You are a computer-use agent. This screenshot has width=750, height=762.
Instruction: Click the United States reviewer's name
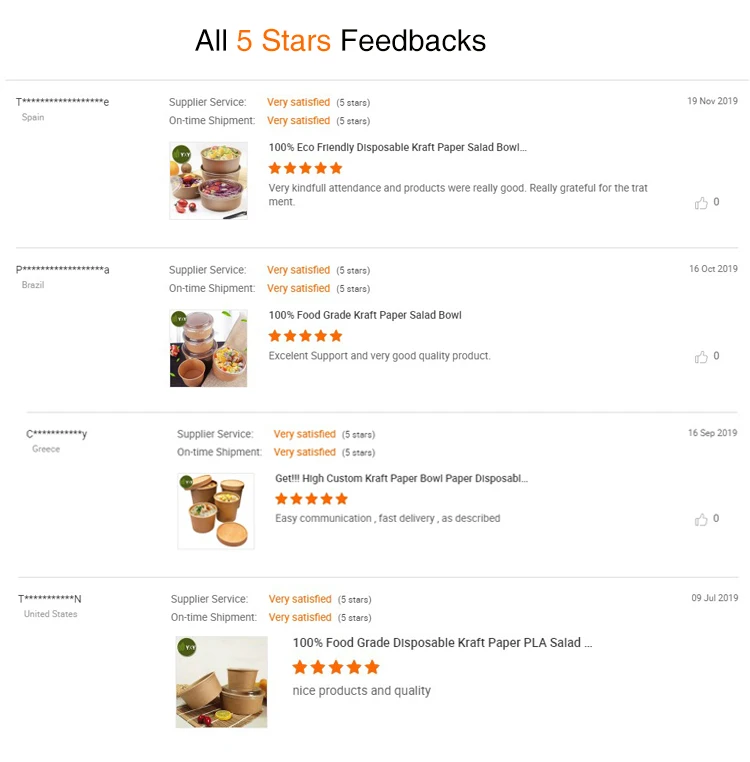click(50, 599)
